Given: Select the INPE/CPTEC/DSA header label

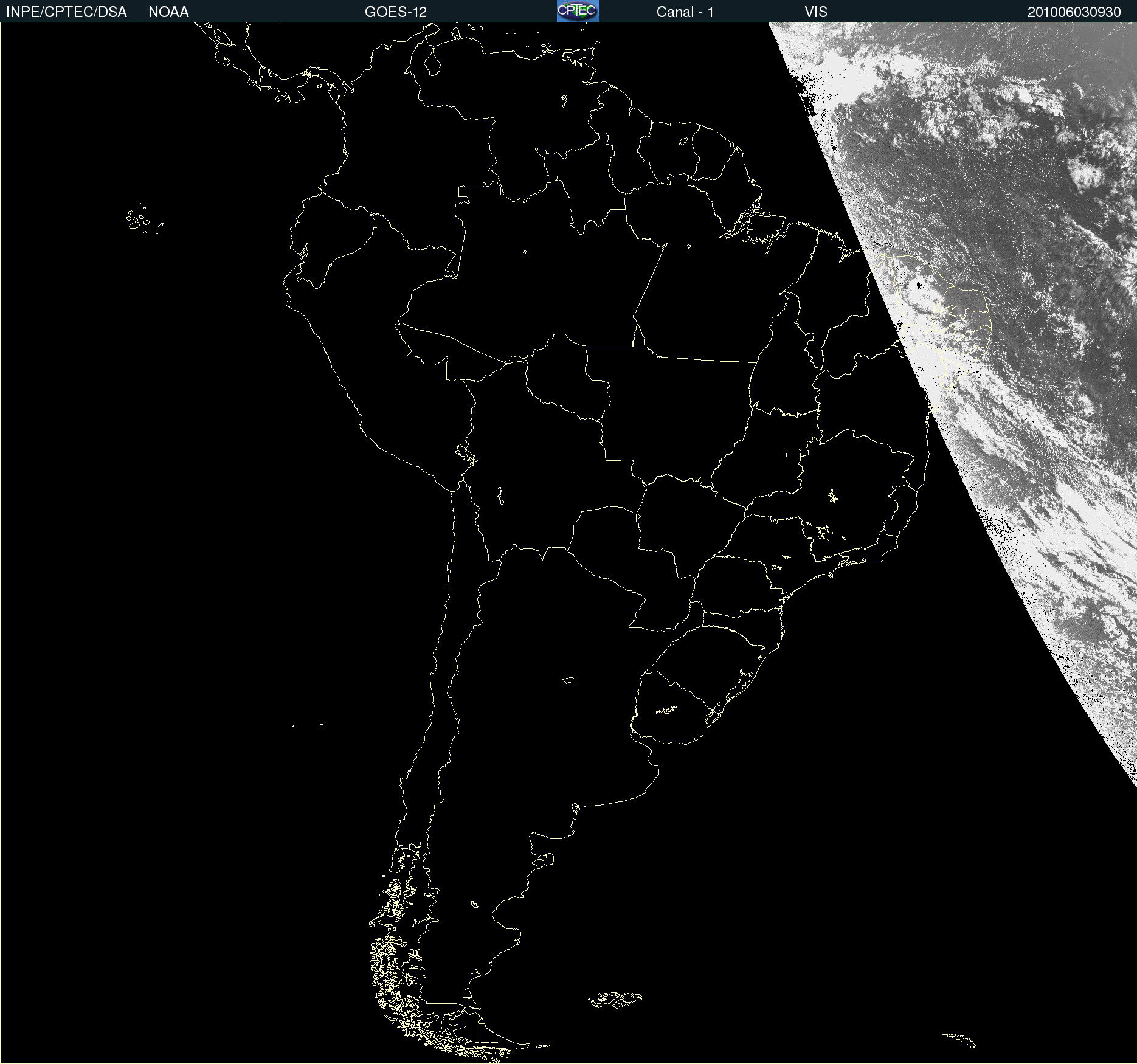Looking at the screenshot, I should 66,12.
